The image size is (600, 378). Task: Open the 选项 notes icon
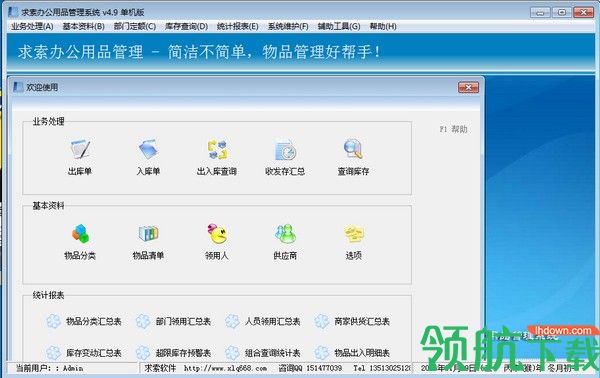pyautogui.click(x=354, y=233)
